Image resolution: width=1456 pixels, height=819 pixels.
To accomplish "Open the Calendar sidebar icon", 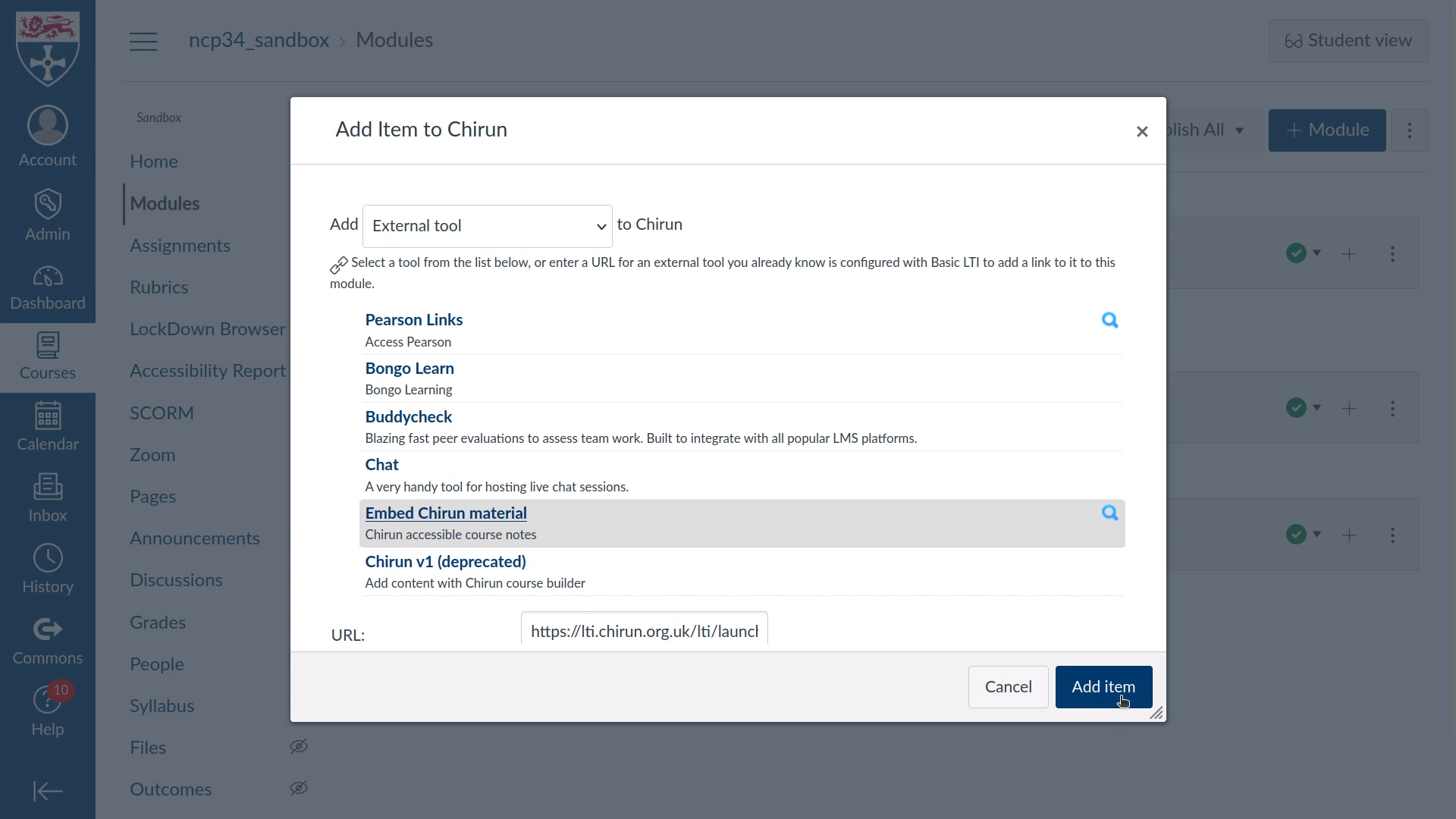I will [x=48, y=426].
